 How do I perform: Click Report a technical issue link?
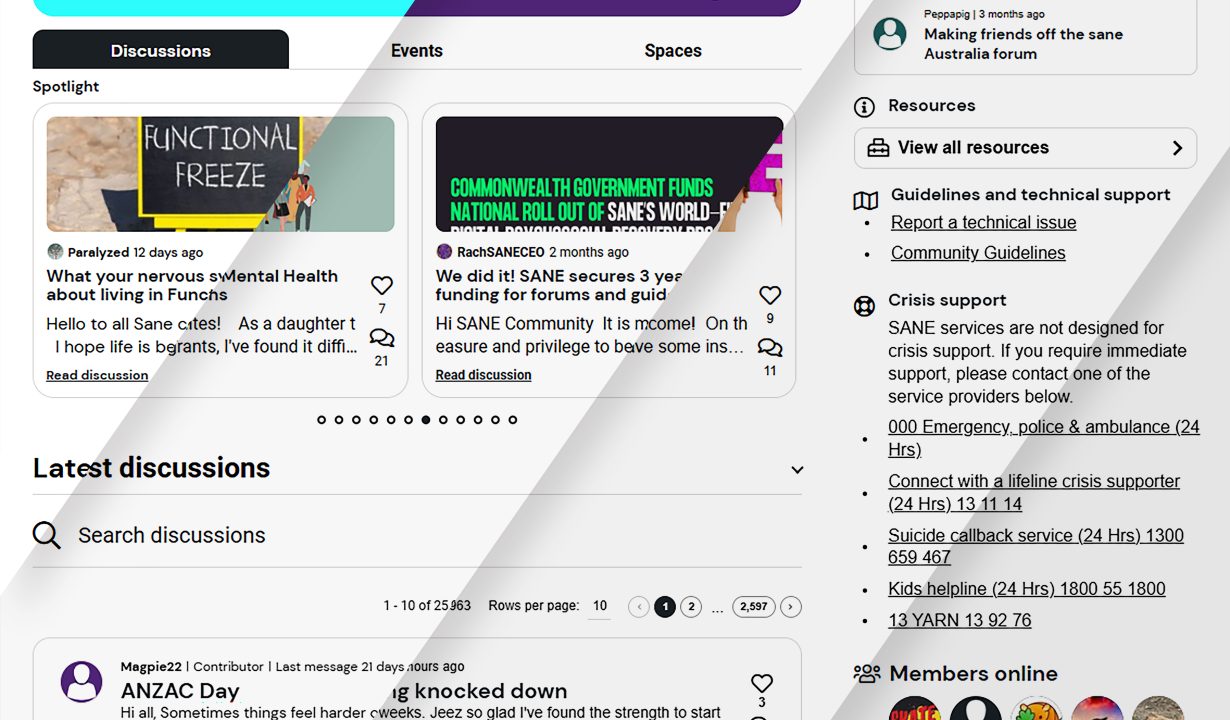[983, 223]
